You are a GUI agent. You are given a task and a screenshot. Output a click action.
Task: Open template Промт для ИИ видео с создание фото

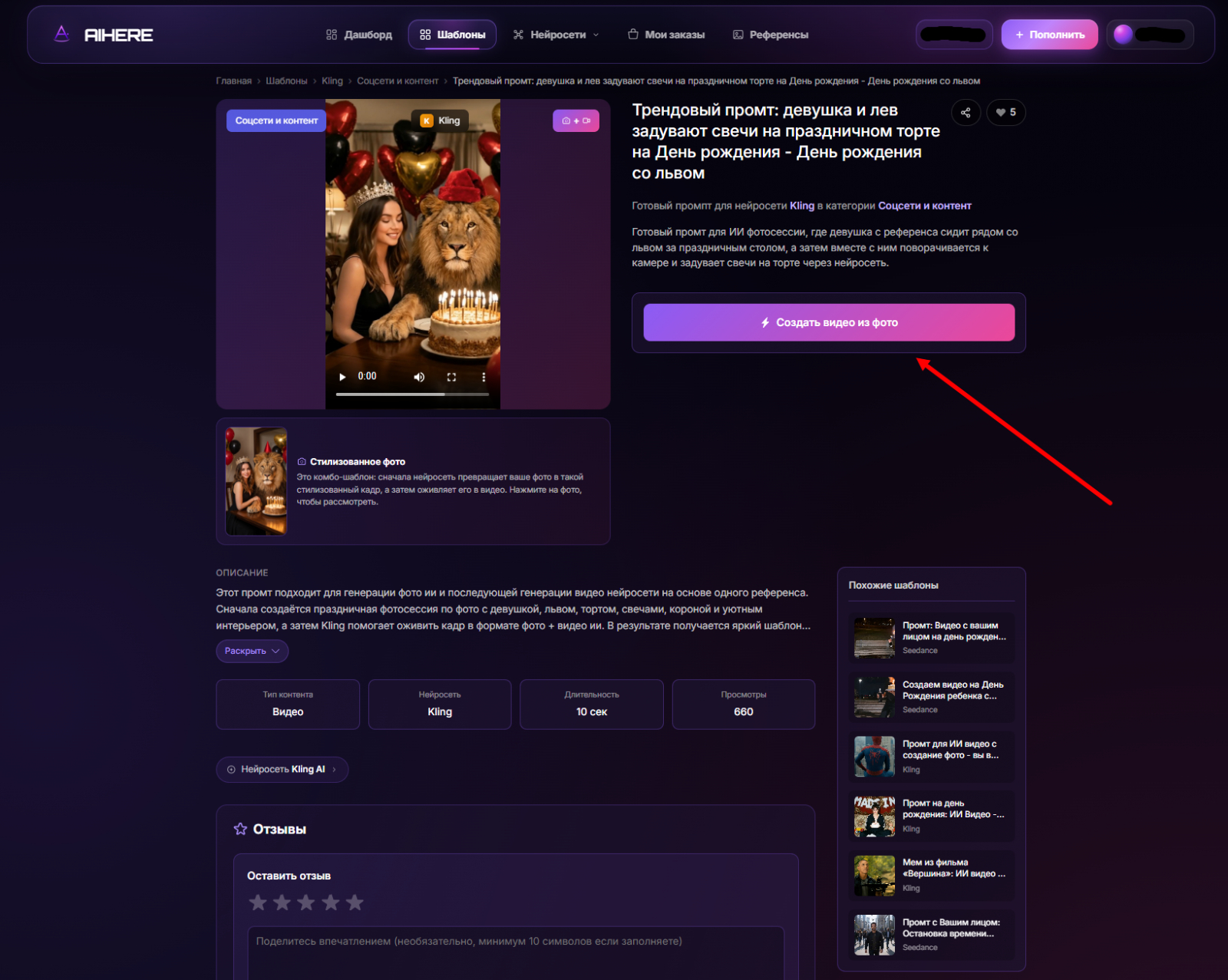tap(932, 757)
